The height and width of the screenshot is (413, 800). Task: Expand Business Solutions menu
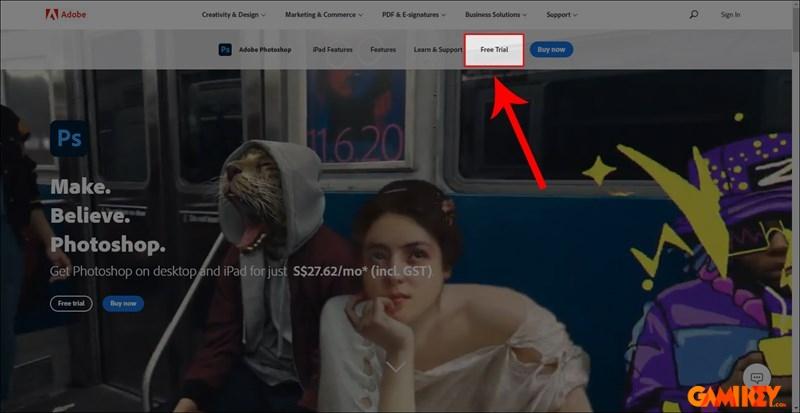(496, 15)
